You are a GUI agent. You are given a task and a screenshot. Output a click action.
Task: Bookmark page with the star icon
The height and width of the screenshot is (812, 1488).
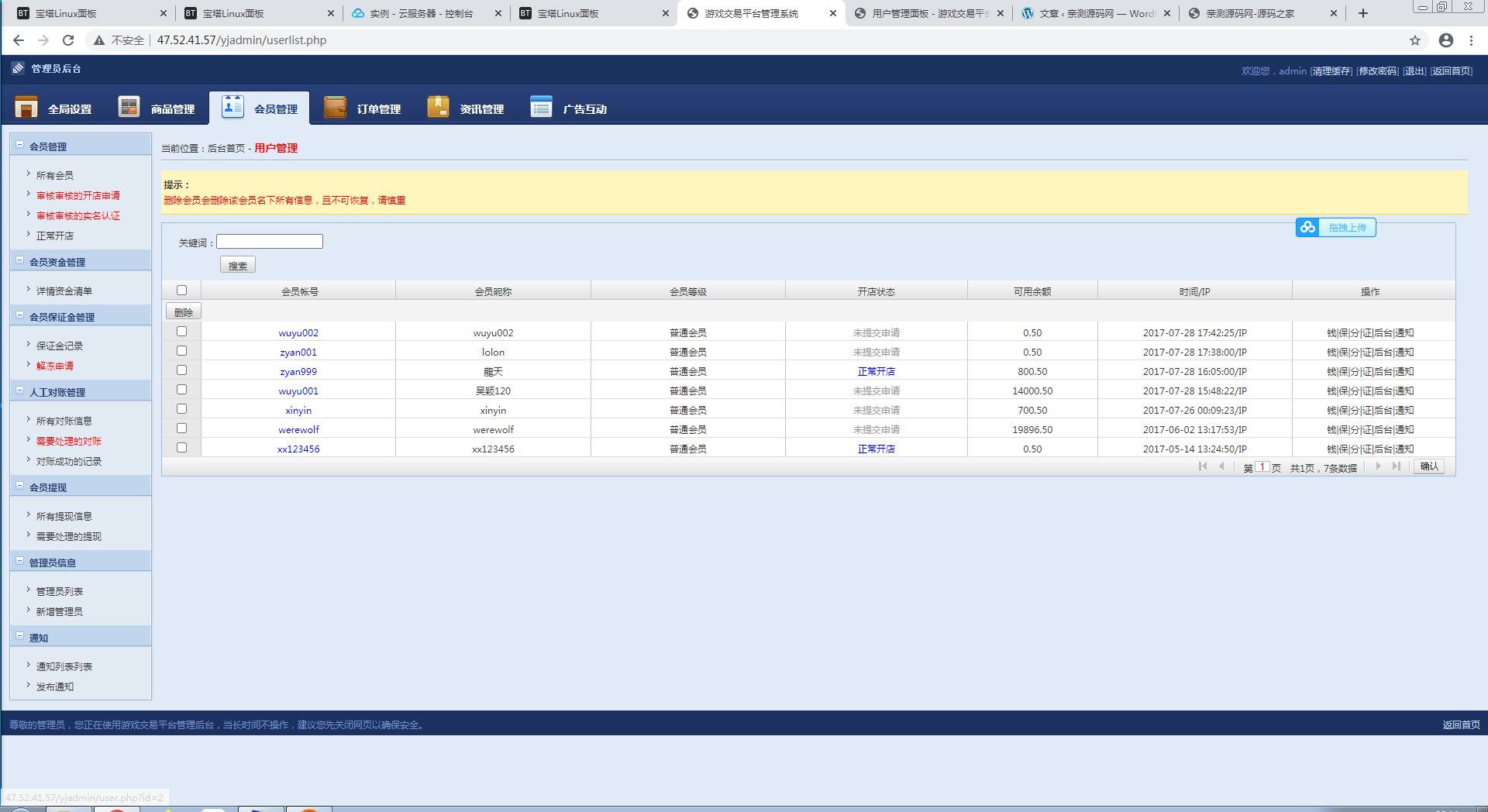click(x=1415, y=40)
